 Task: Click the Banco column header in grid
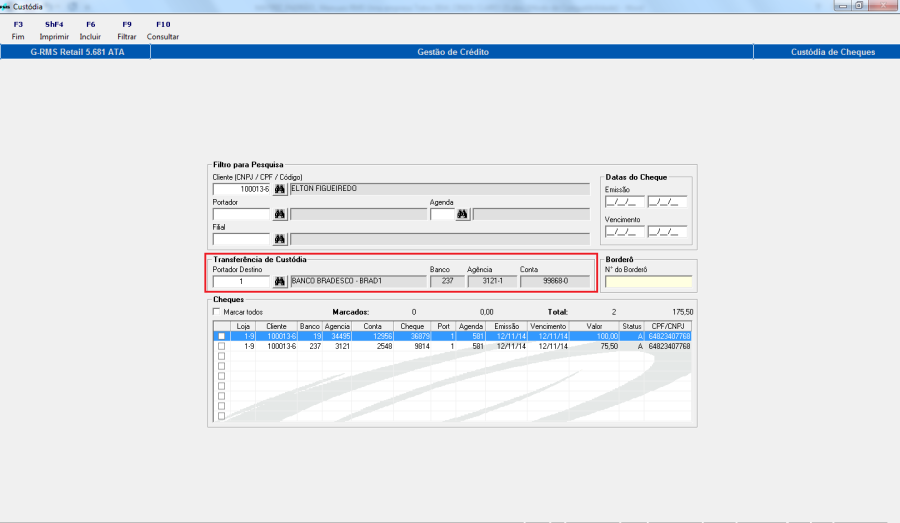(310, 326)
